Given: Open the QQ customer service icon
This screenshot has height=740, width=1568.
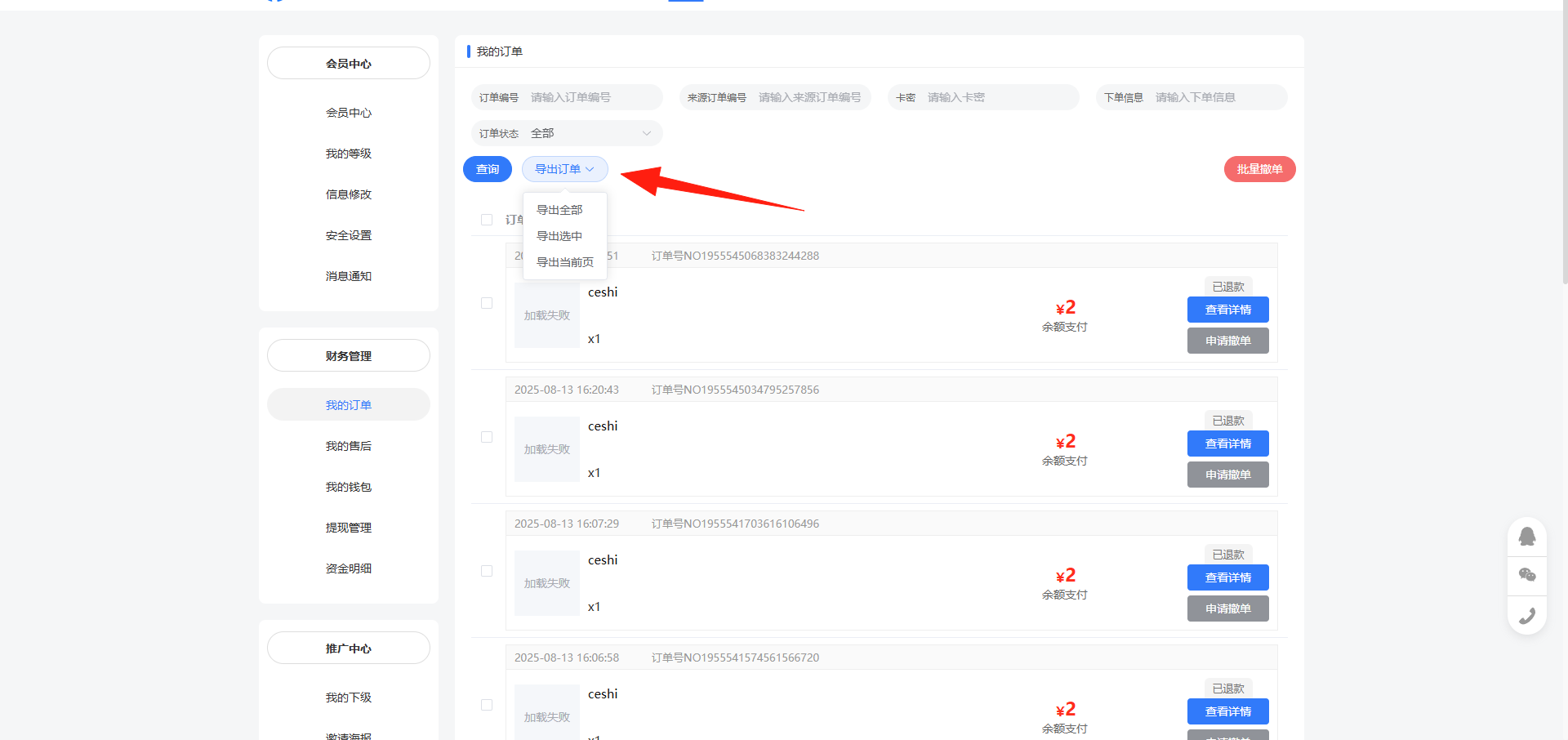Looking at the screenshot, I should [1526, 537].
